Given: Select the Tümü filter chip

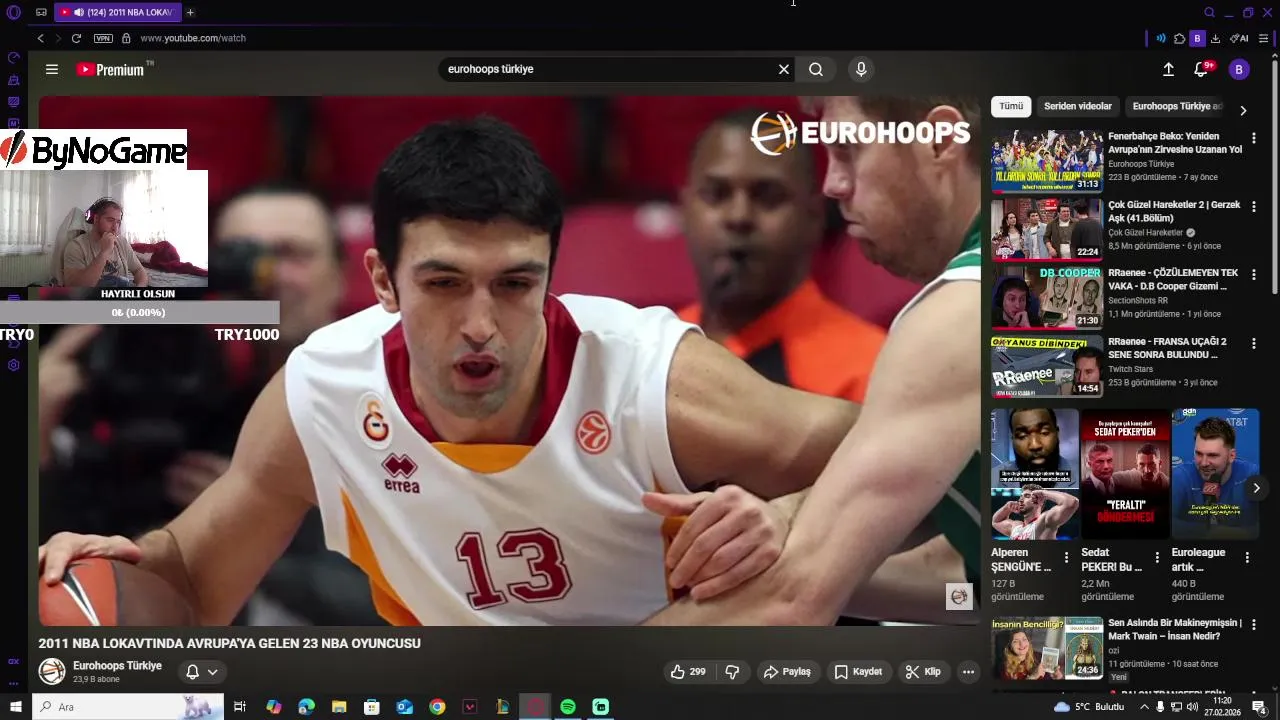Looking at the screenshot, I should click(x=1011, y=106).
